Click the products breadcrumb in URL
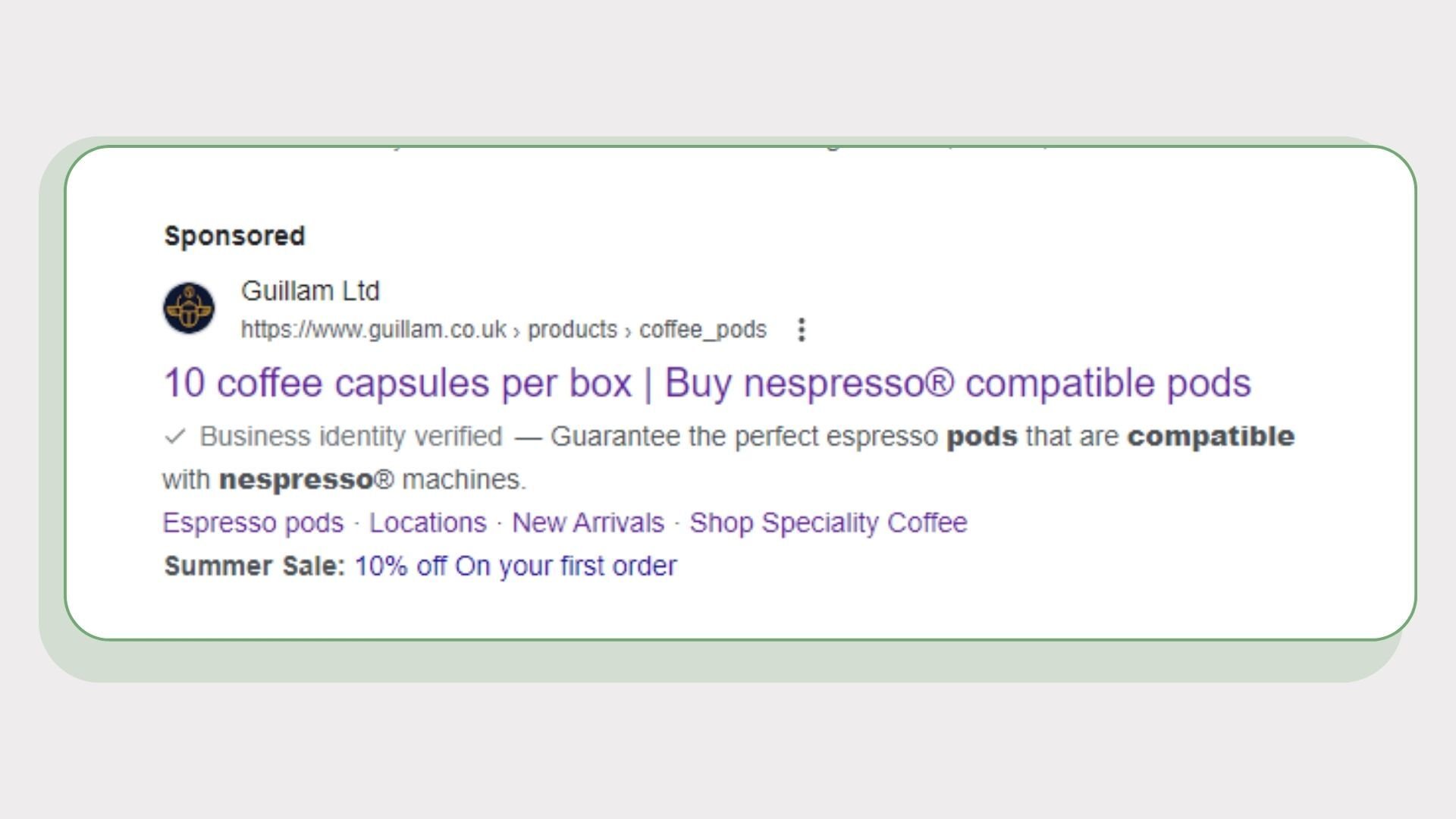The image size is (1456, 819). tap(572, 330)
